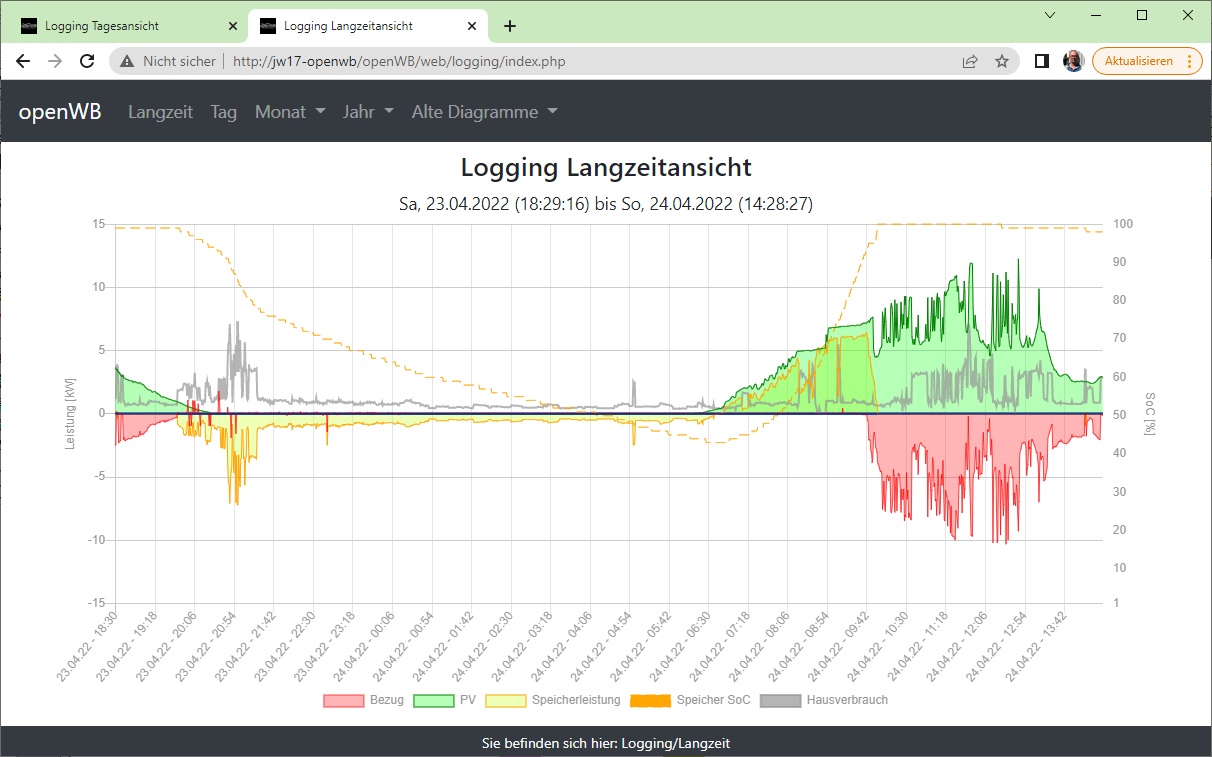Close the Logging Tagesansicht tab

232,26
